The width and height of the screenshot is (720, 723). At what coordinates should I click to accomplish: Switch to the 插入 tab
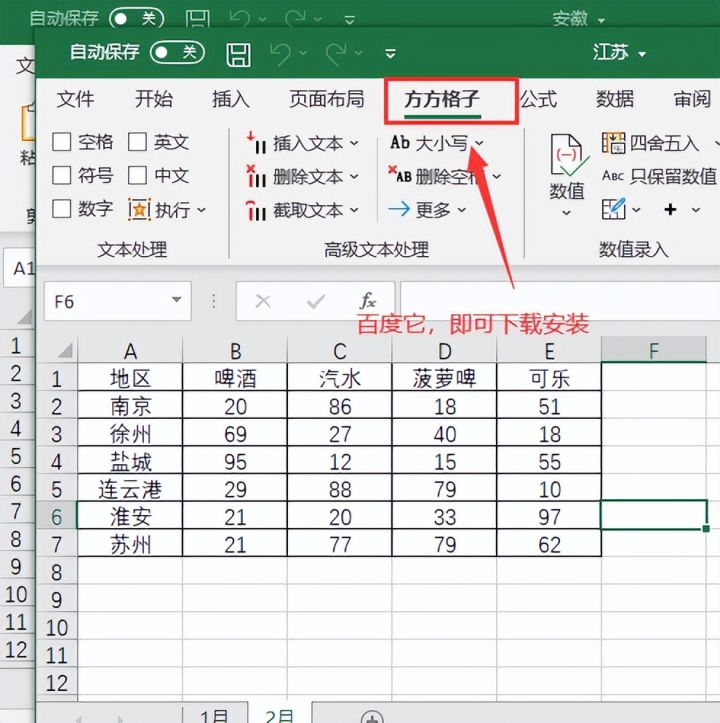click(231, 99)
